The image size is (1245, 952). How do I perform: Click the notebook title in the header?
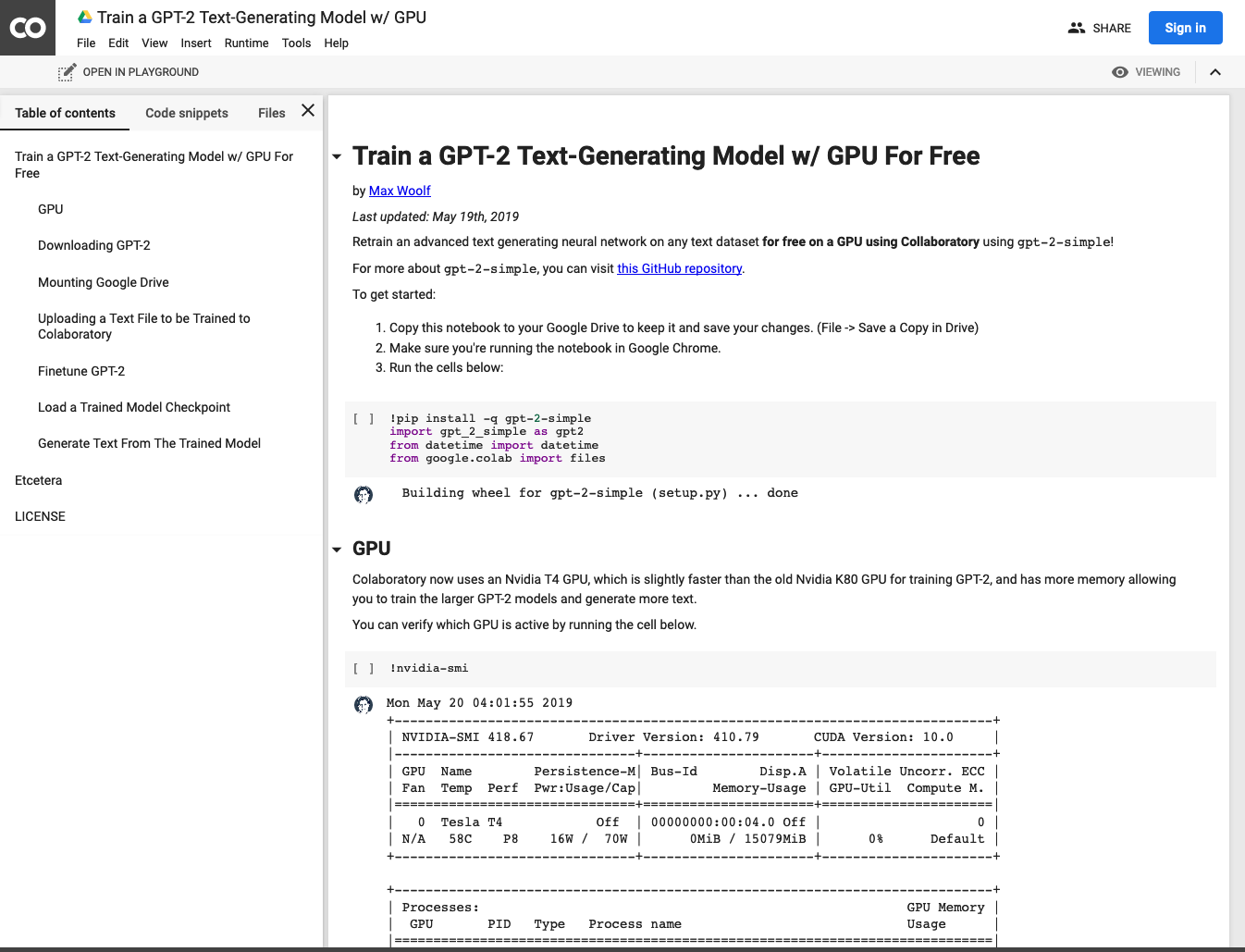(x=262, y=17)
